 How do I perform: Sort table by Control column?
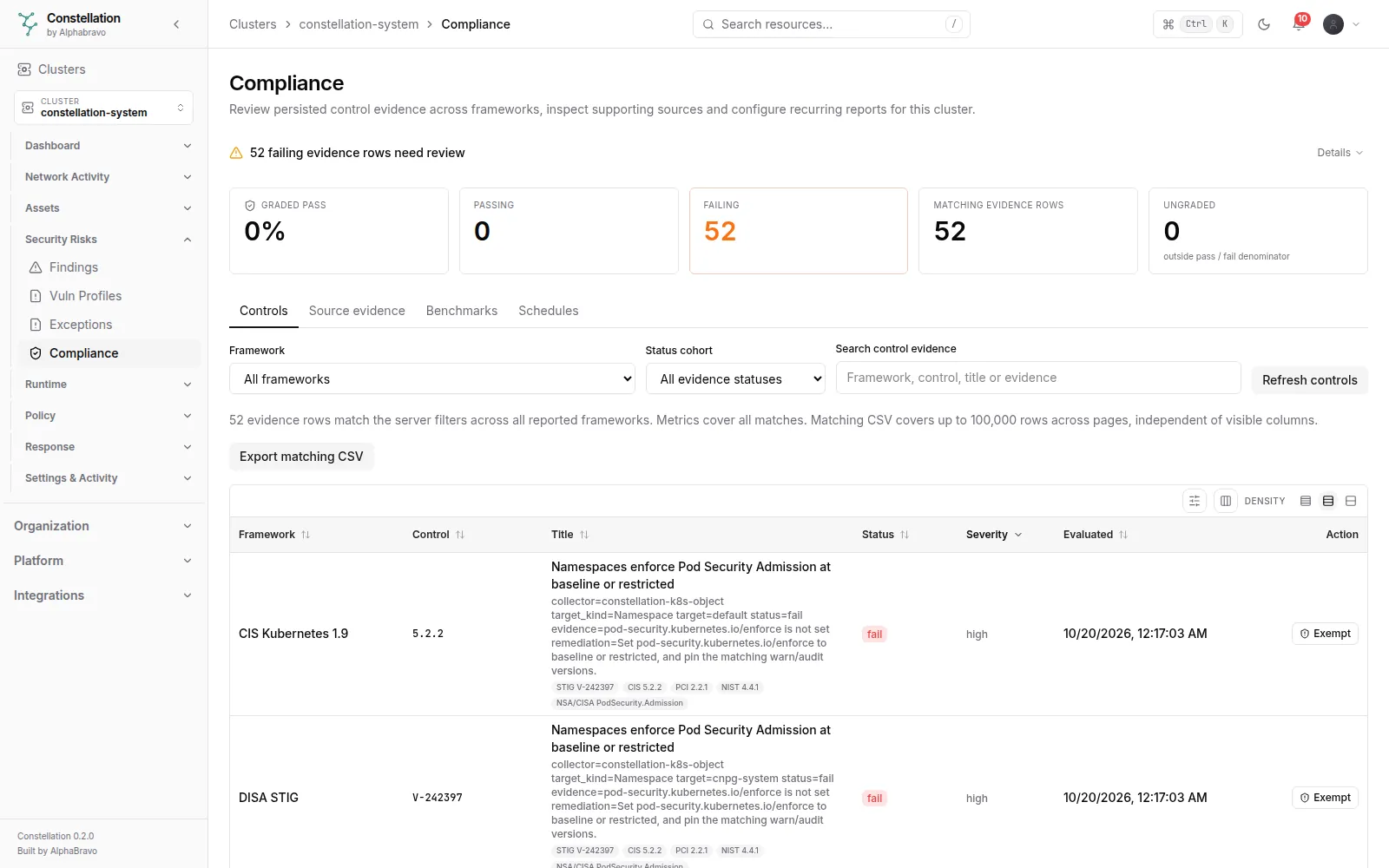(x=438, y=535)
